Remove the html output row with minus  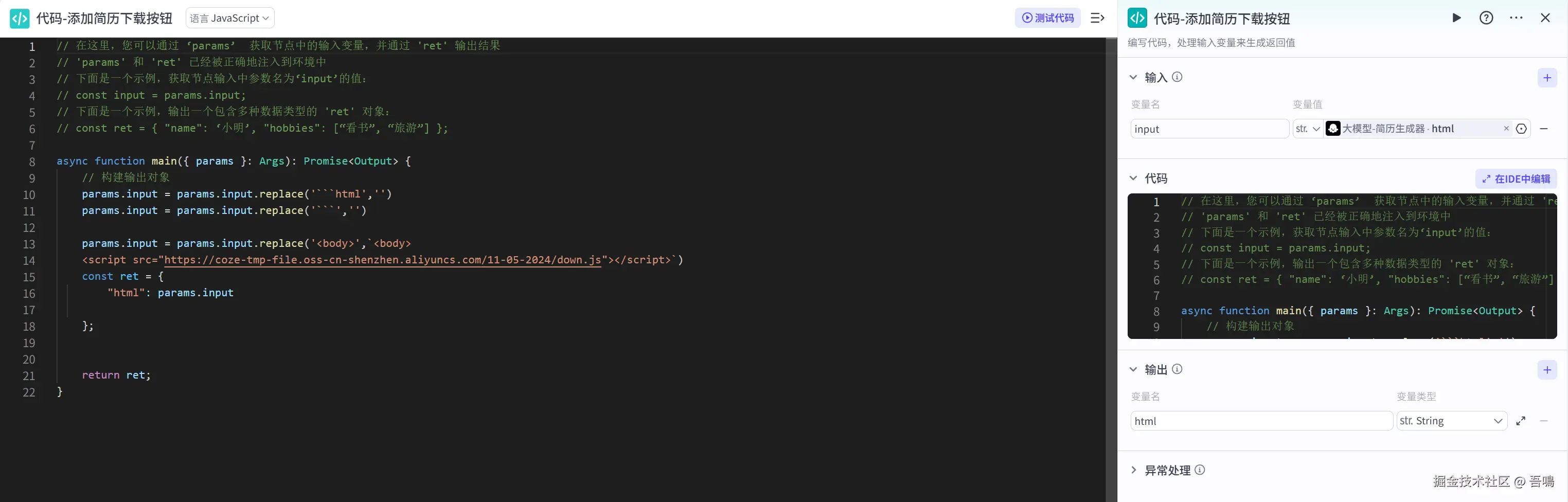point(1544,421)
